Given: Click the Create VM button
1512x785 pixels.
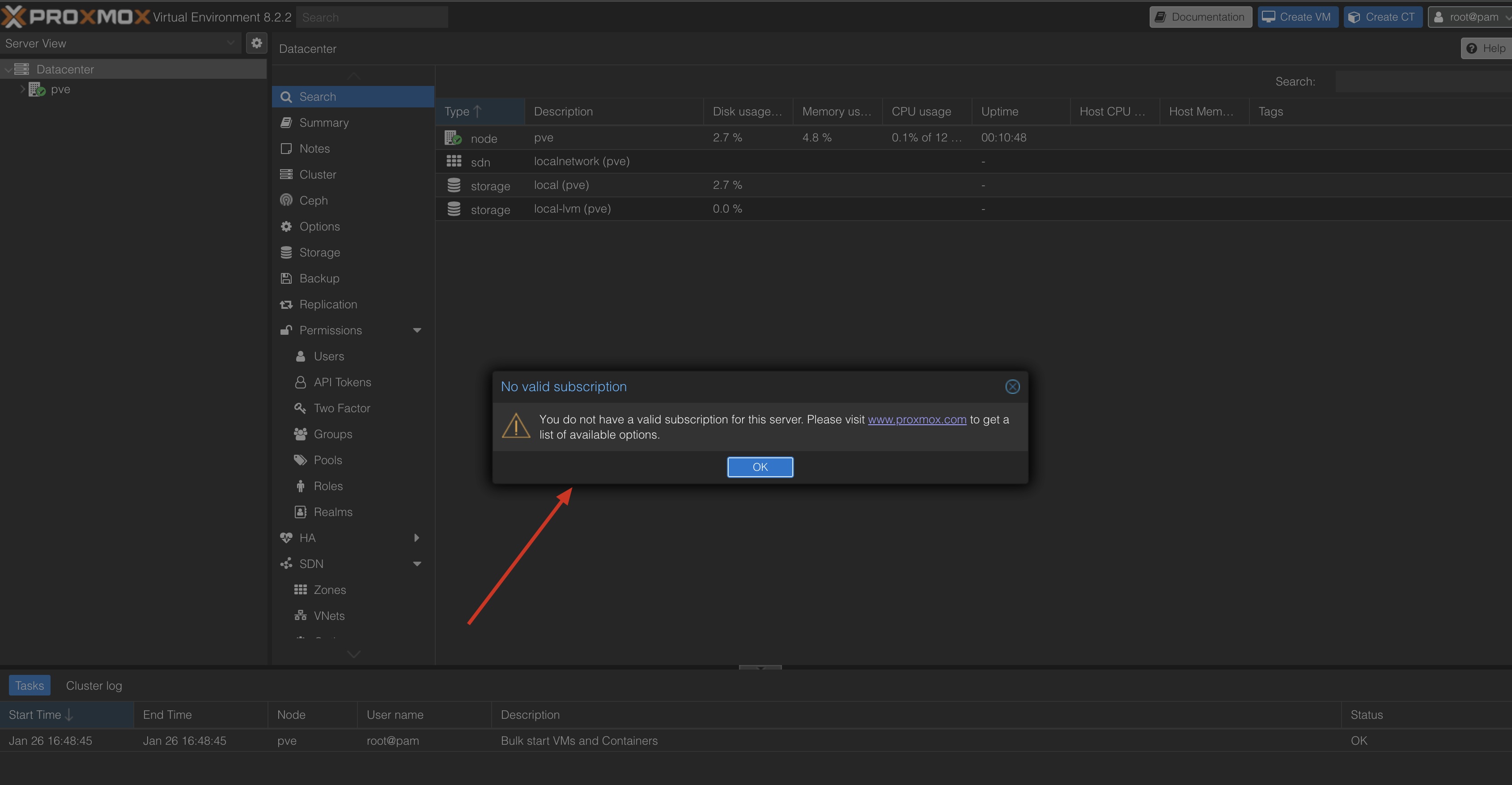Looking at the screenshot, I should [x=1298, y=17].
